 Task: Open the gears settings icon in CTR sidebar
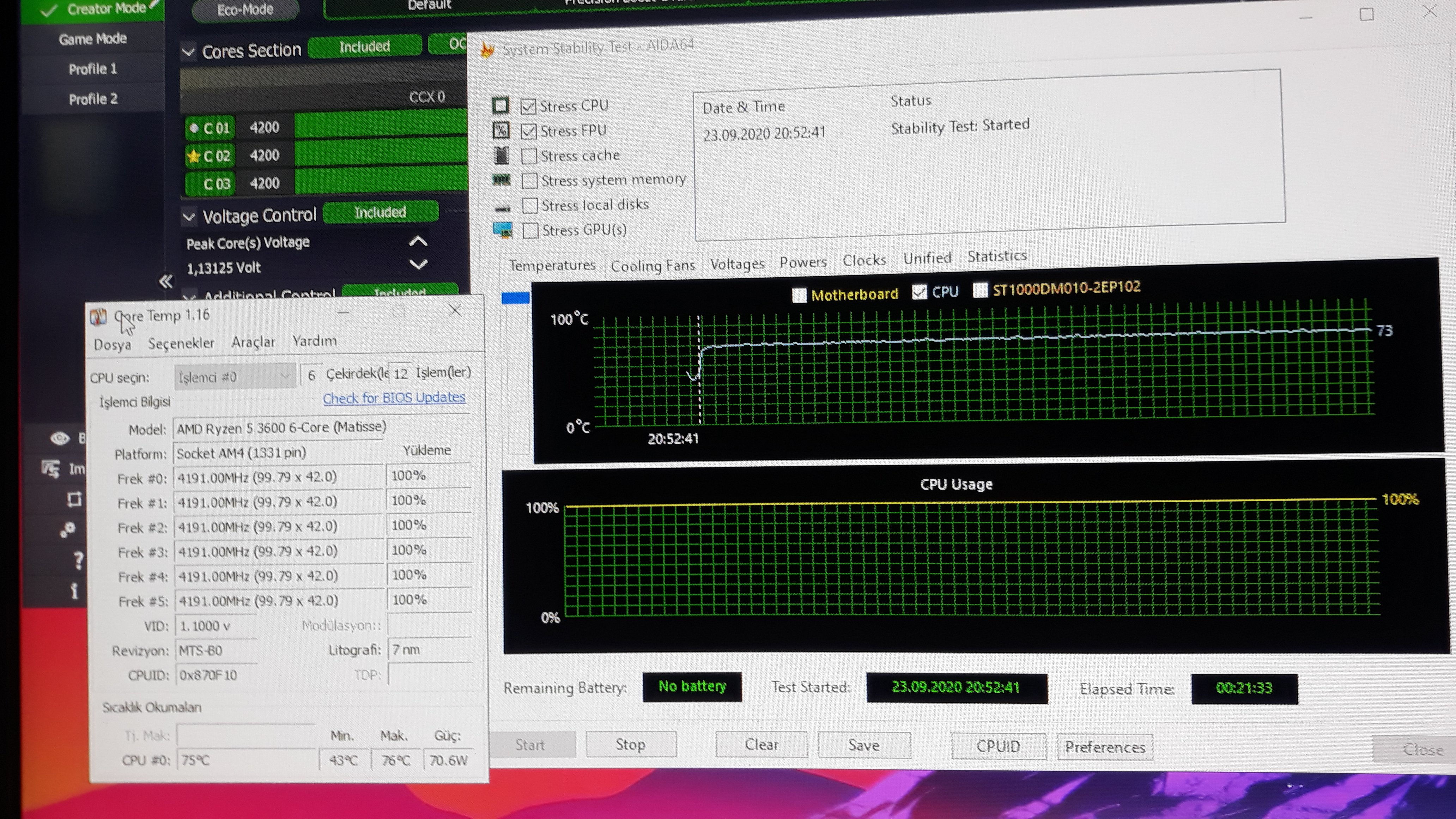click(68, 530)
